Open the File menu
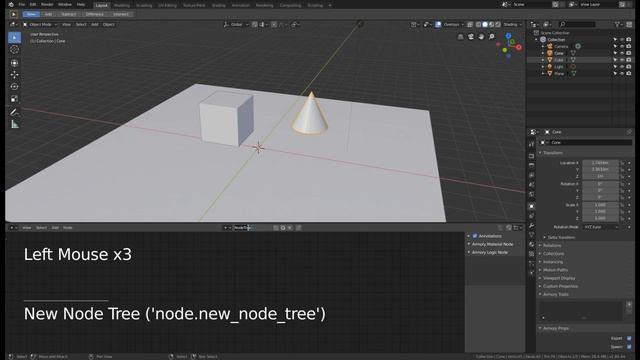 point(22,4)
